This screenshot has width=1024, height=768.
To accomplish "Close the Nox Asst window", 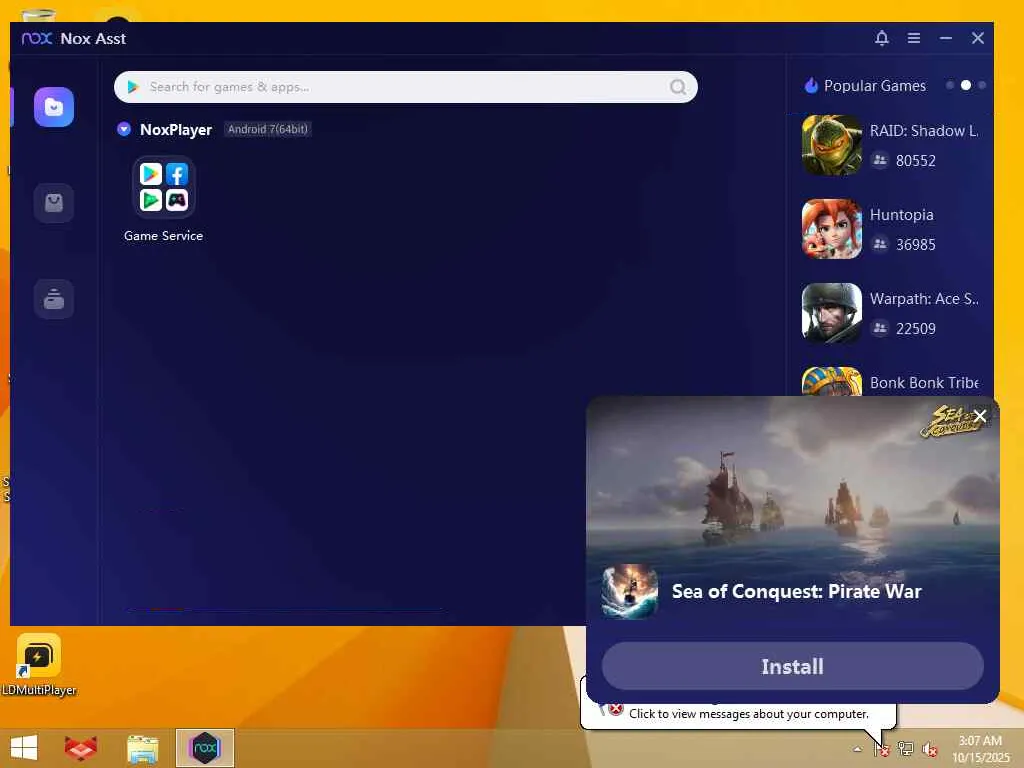I will pyautogui.click(x=978, y=38).
